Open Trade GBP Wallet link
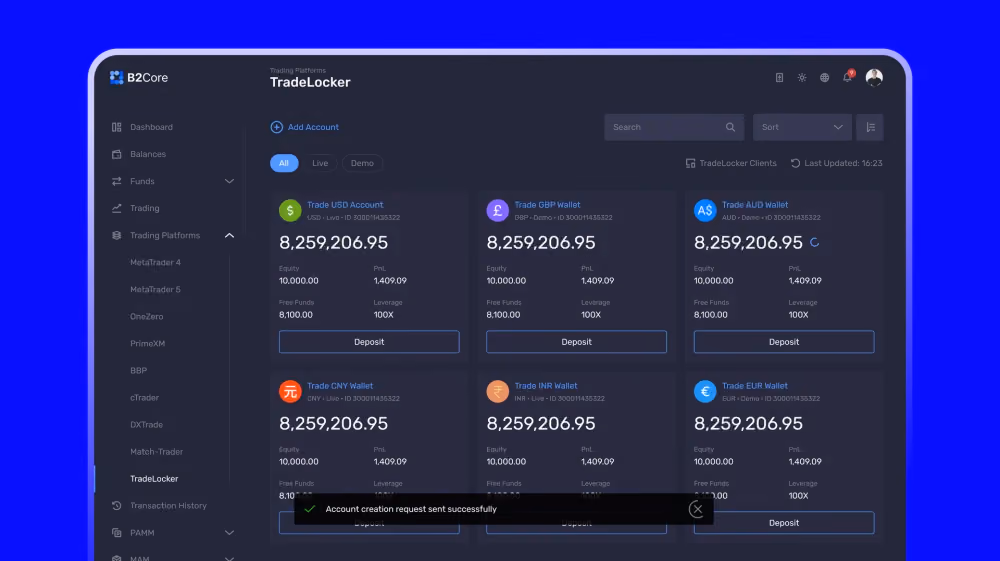The image size is (1000, 561). 547,205
